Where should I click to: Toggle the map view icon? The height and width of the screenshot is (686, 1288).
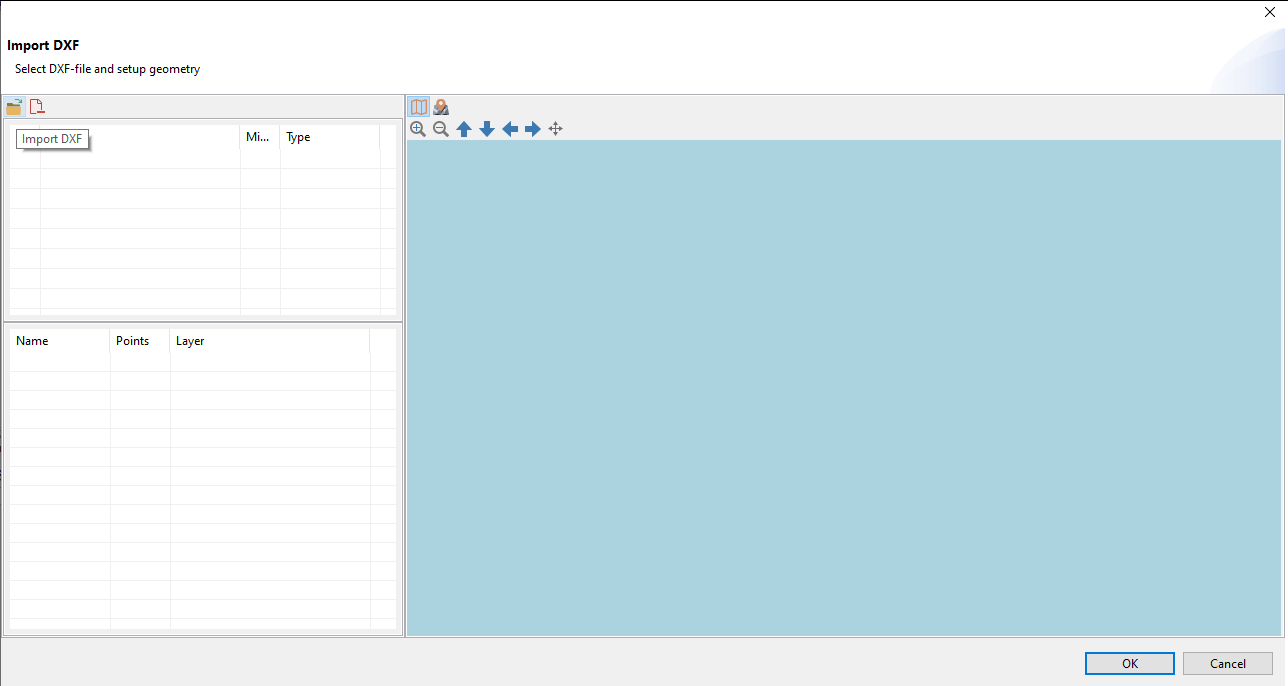pyautogui.click(x=419, y=107)
